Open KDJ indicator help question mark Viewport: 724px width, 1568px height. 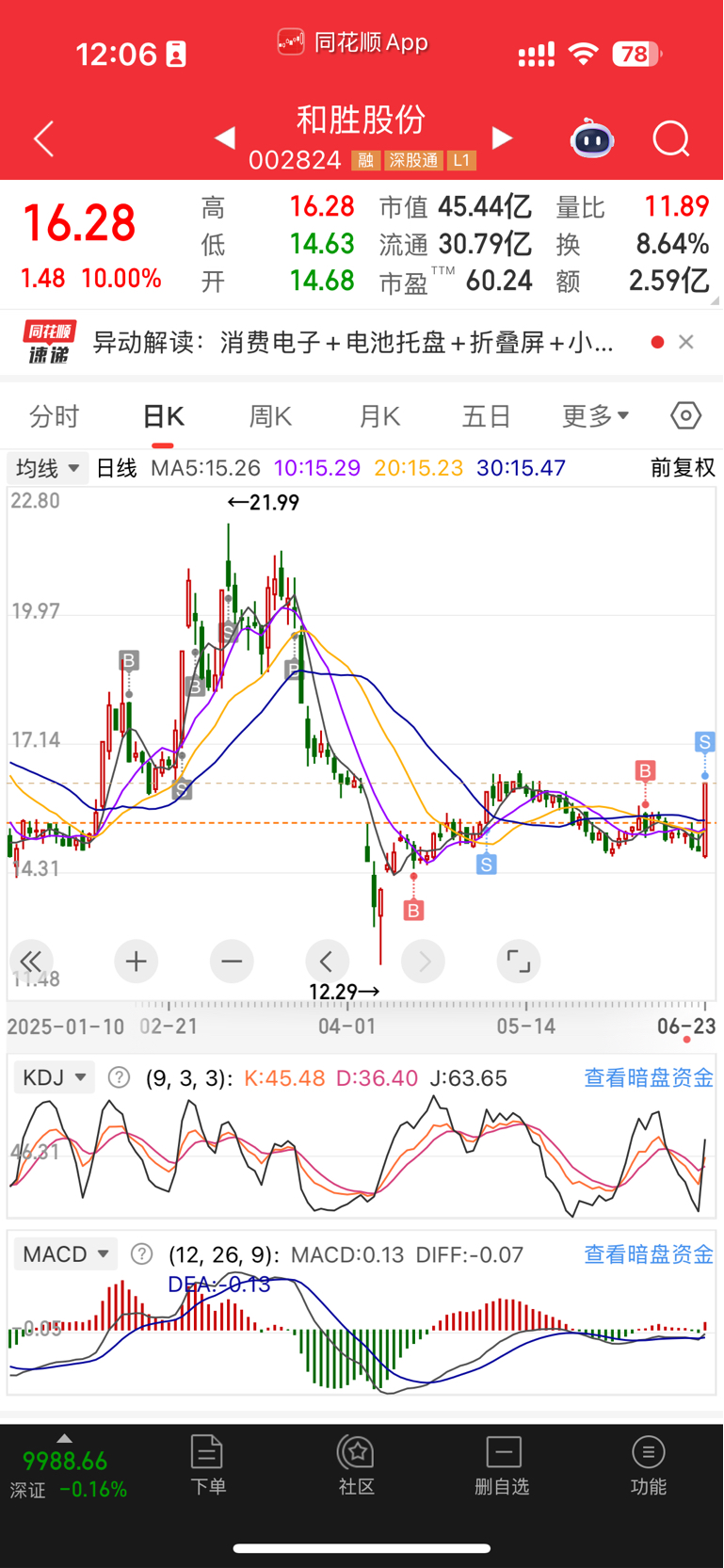(119, 1077)
